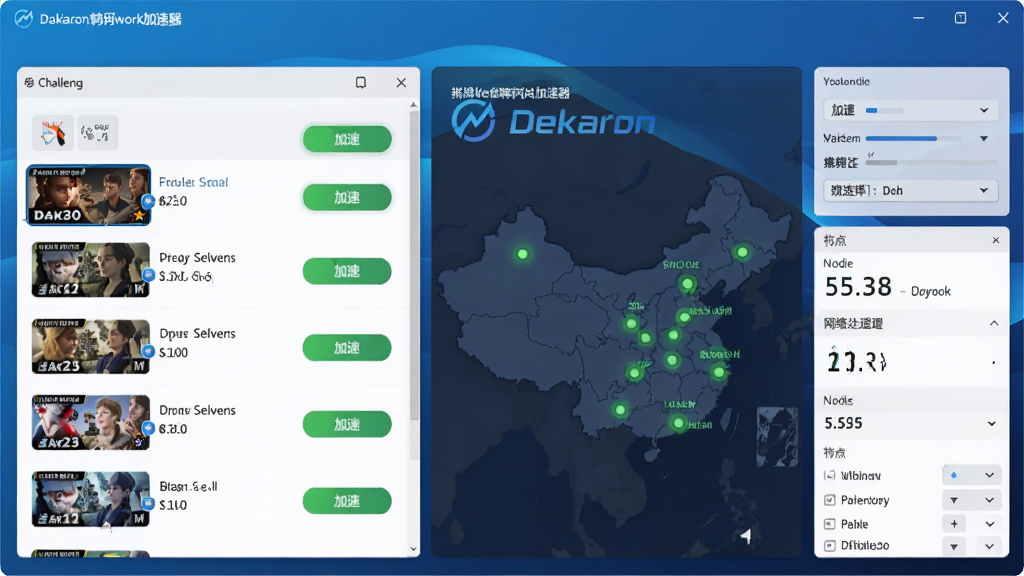Accelerate the Preay Selvens game

(347, 271)
